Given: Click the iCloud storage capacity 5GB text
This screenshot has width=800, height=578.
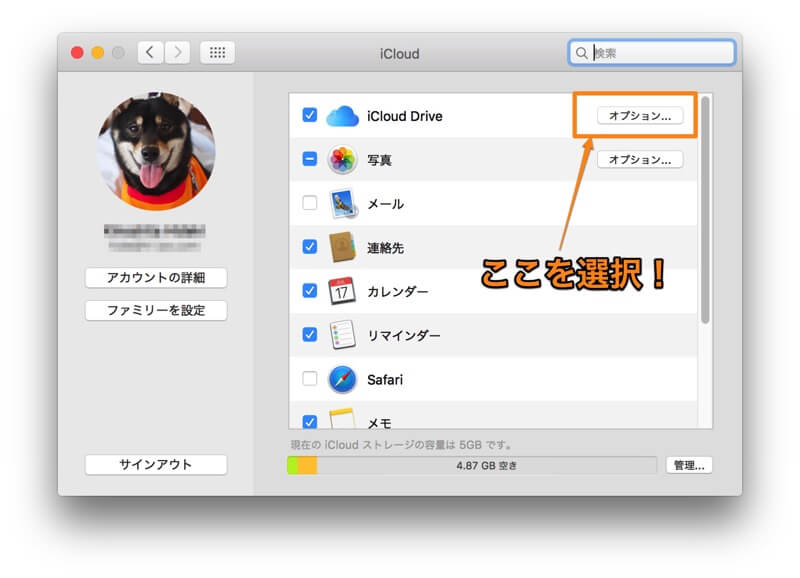Looking at the screenshot, I should click(401, 445).
